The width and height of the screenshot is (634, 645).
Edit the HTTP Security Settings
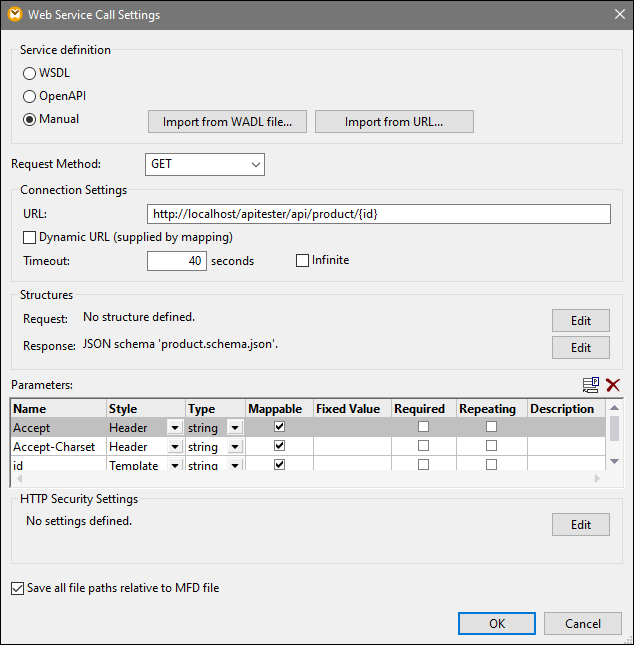pyautogui.click(x=580, y=525)
